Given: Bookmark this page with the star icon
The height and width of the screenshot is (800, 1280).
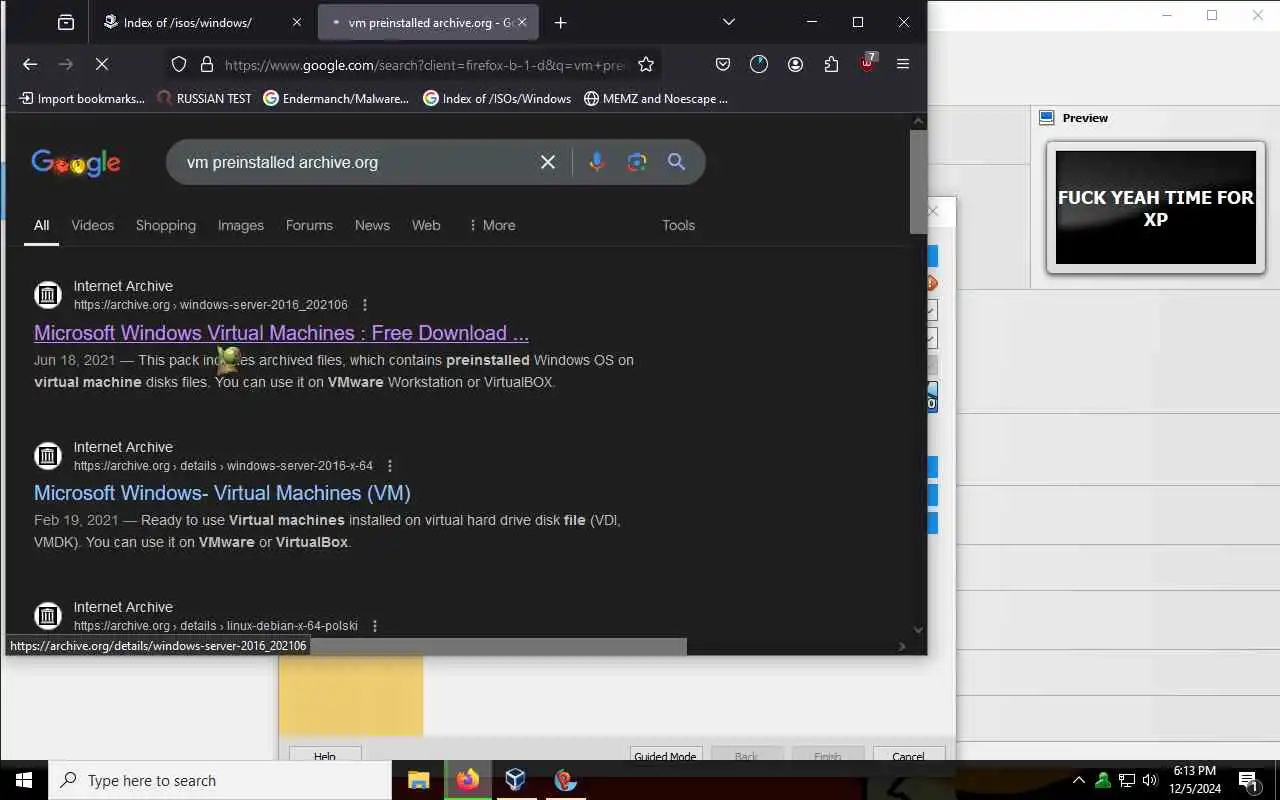Looking at the screenshot, I should (646, 64).
